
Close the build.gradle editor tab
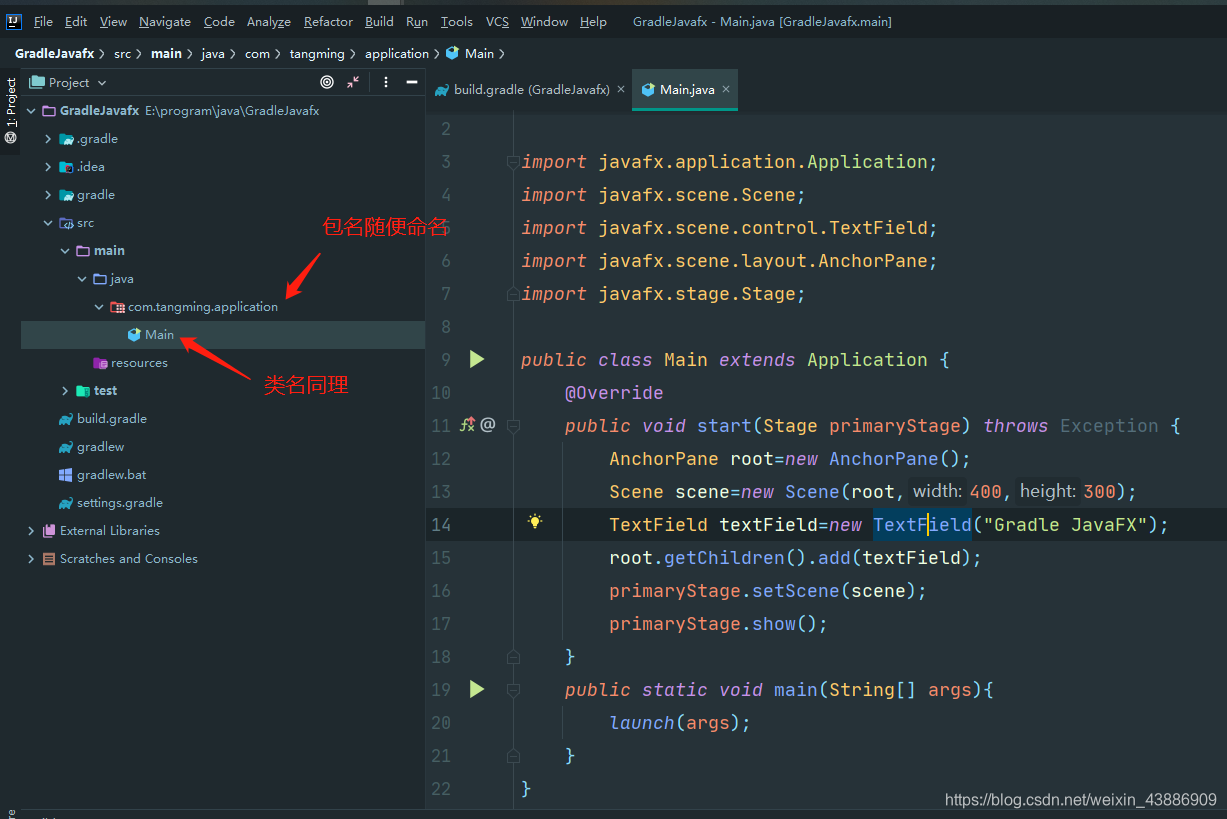tap(620, 89)
